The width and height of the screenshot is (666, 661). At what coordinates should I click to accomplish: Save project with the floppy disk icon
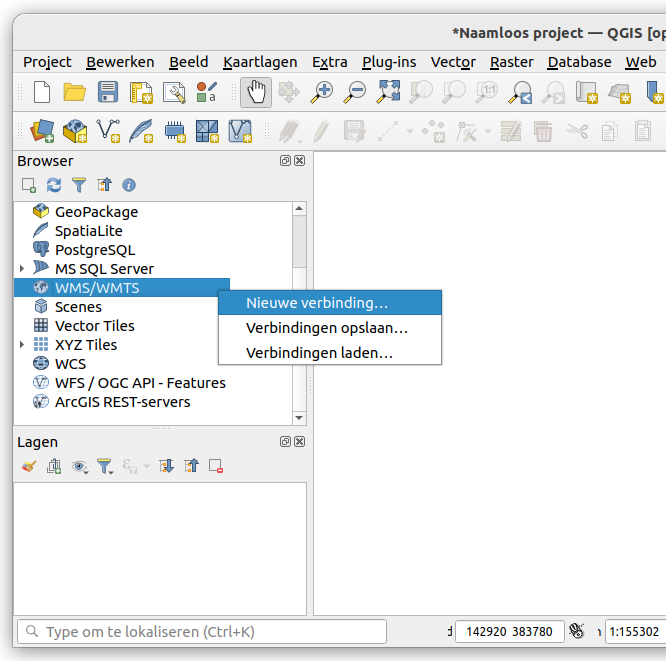(108, 92)
